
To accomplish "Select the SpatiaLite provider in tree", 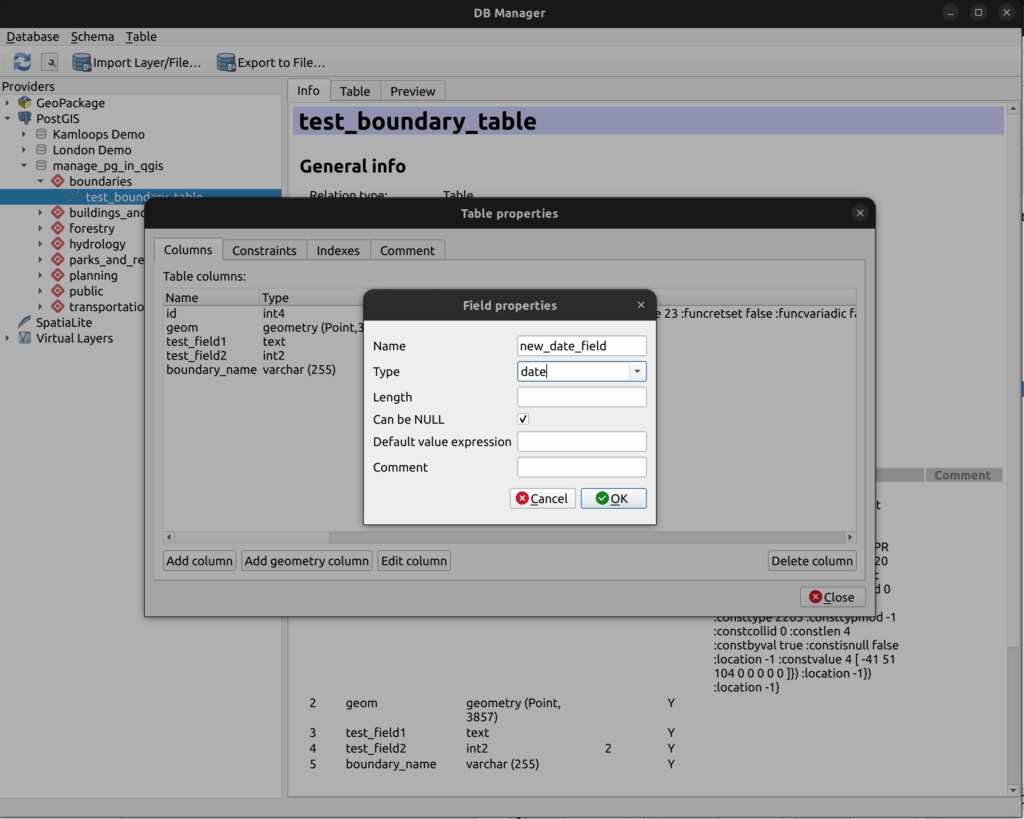I will pos(66,322).
